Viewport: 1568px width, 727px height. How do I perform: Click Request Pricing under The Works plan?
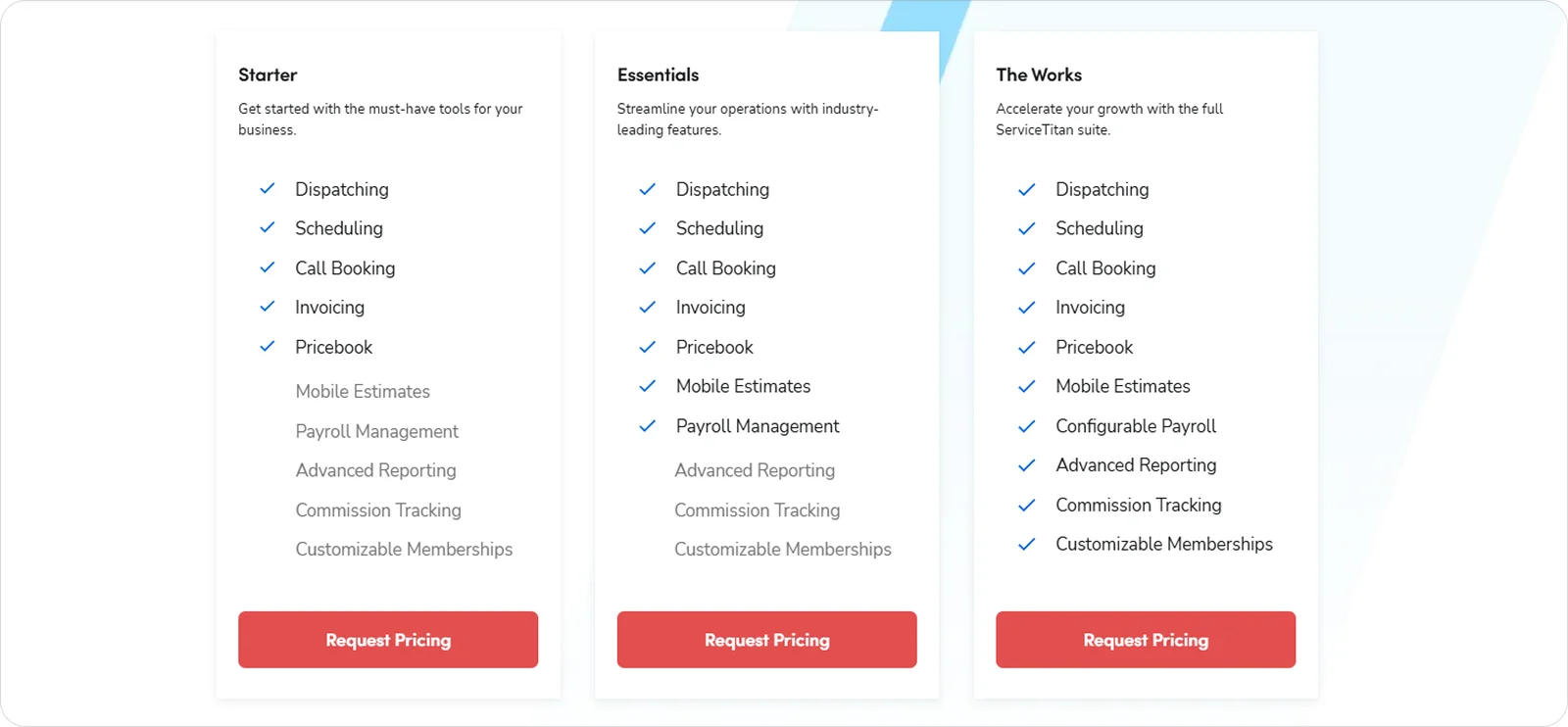click(x=1145, y=640)
